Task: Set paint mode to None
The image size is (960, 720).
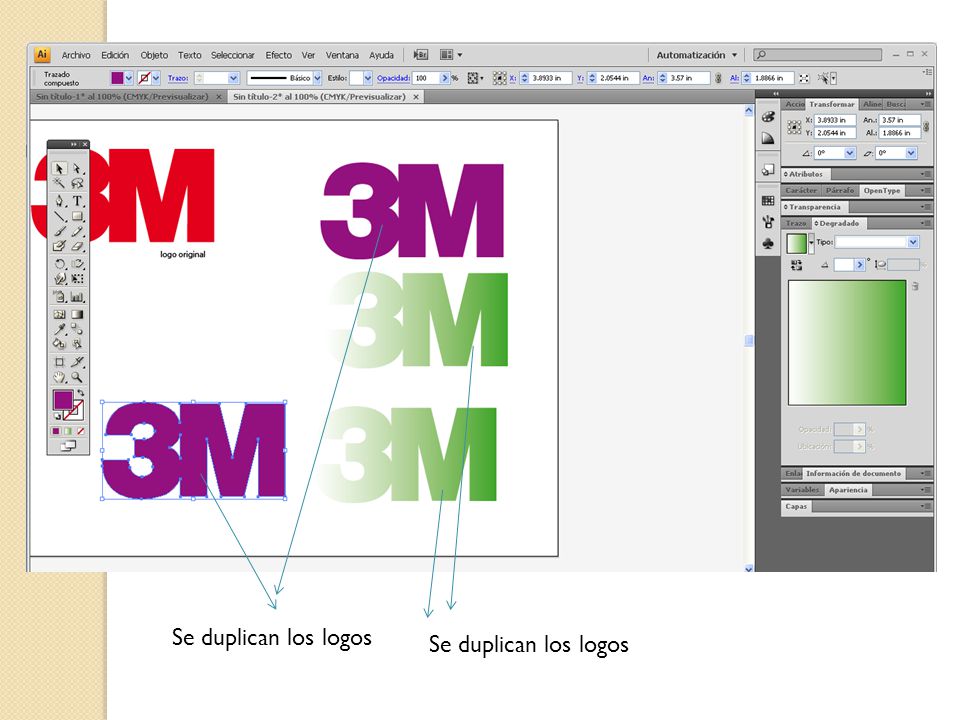Action: coord(80,431)
